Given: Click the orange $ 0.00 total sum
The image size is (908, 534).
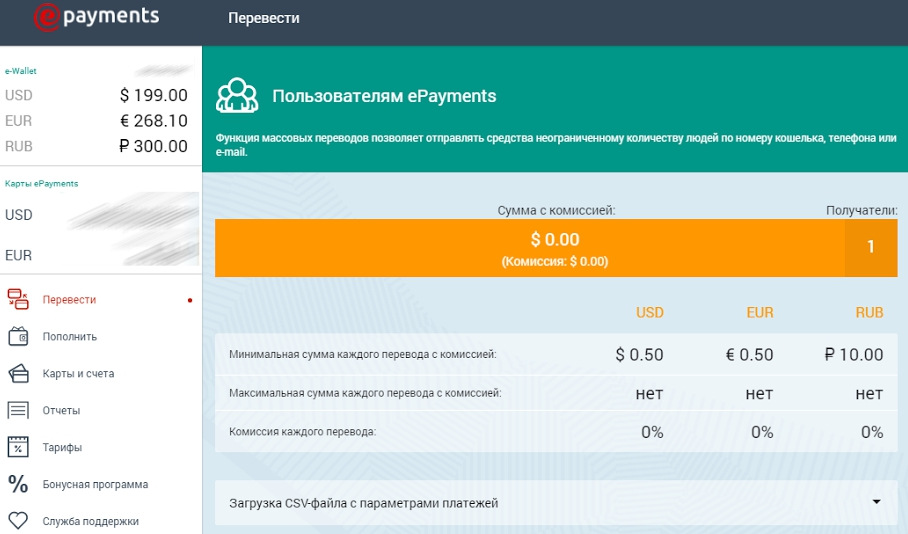Looking at the screenshot, I should [x=555, y=239].
